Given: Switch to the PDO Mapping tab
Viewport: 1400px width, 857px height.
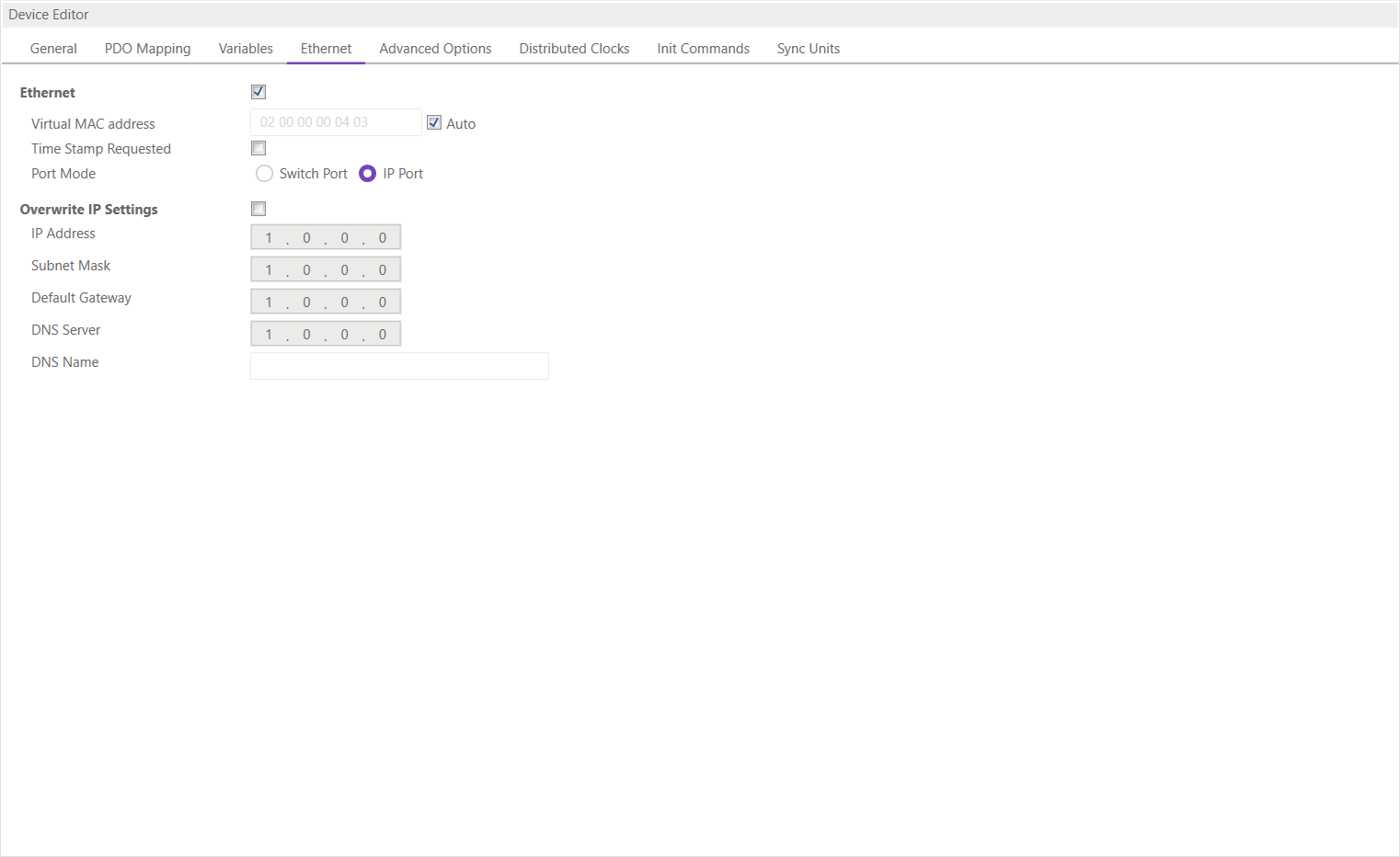Looking at the screenshot, I should click(147, 49).
